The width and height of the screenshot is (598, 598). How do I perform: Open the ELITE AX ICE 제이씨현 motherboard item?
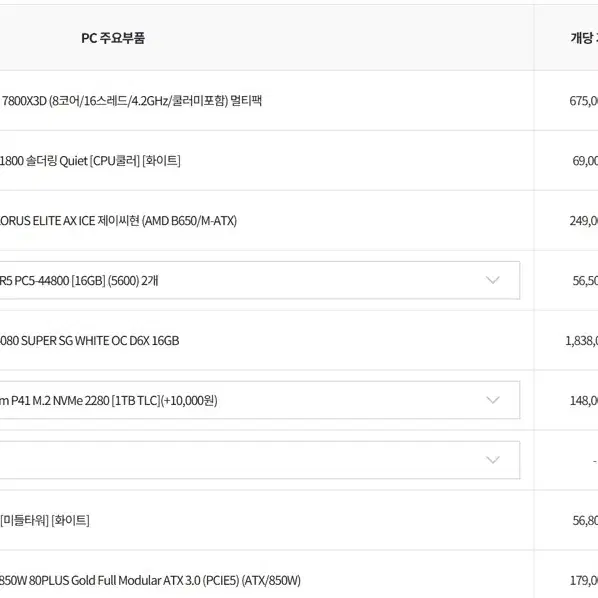(x=118, y=220)
